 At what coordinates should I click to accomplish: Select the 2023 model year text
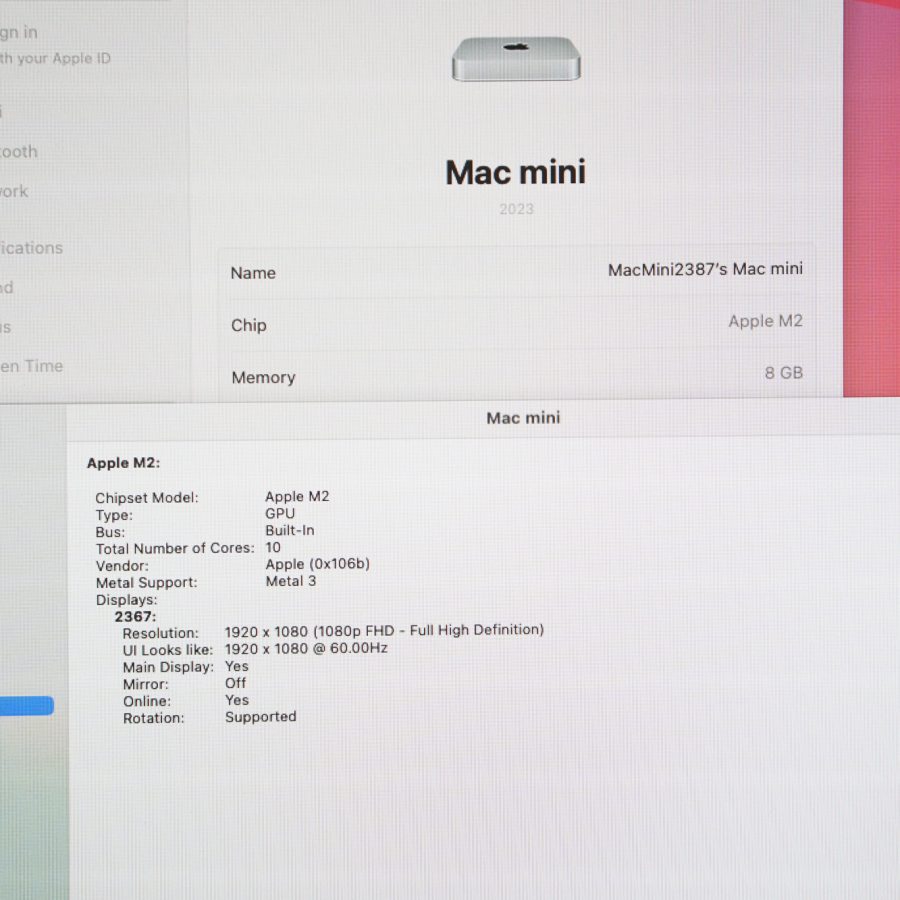click(x=516, y=209)
